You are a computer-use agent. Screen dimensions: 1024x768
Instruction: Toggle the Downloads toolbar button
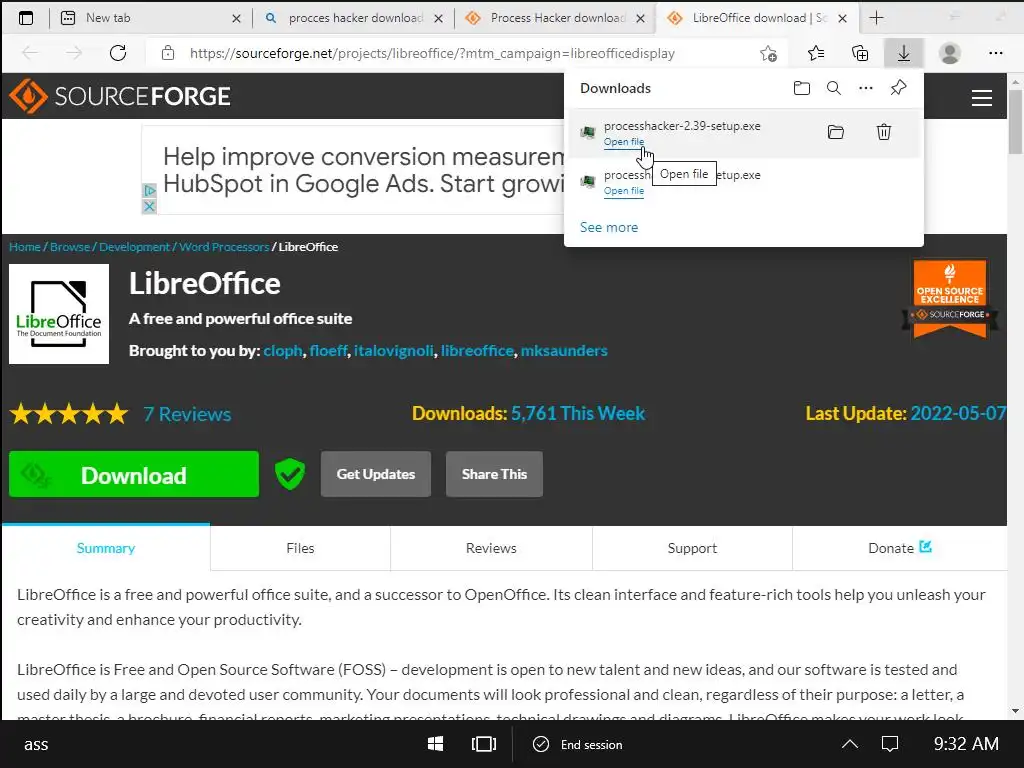coord(903,53)
